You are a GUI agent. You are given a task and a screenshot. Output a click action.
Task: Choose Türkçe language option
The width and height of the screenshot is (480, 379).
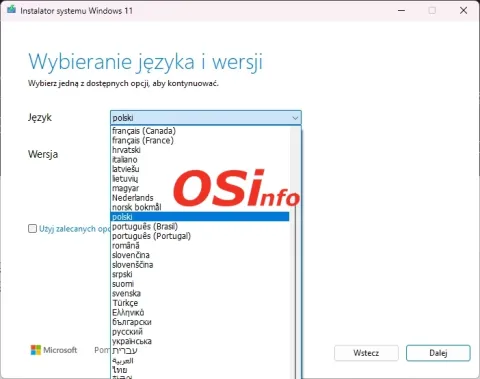pyautogui.click(x=200, y=303)
